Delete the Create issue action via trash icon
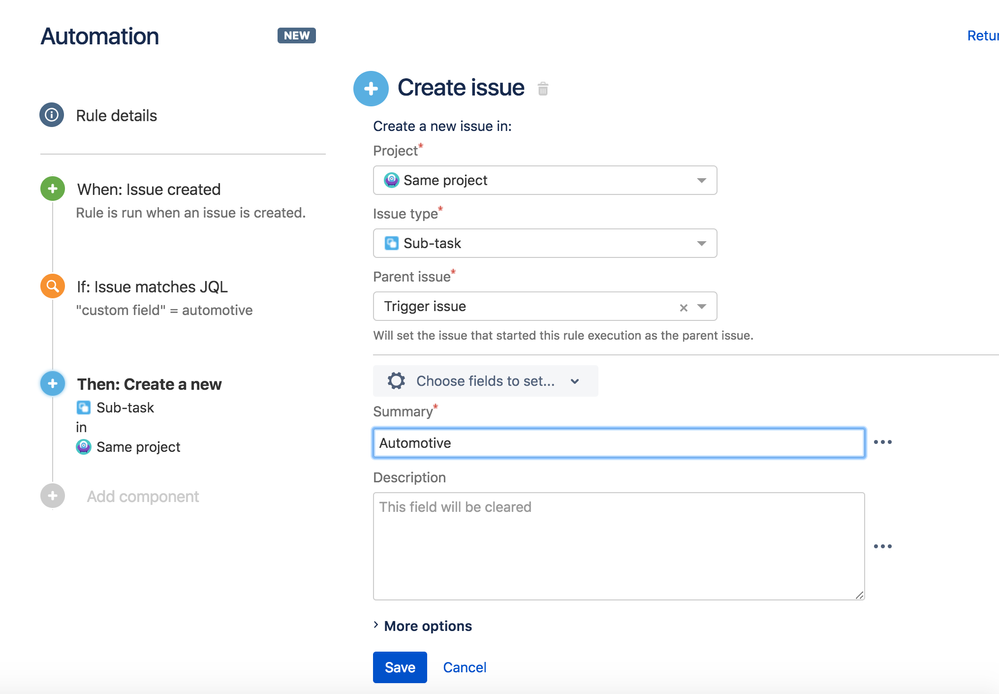Screen dimensions: 999x694 [543, 89]
